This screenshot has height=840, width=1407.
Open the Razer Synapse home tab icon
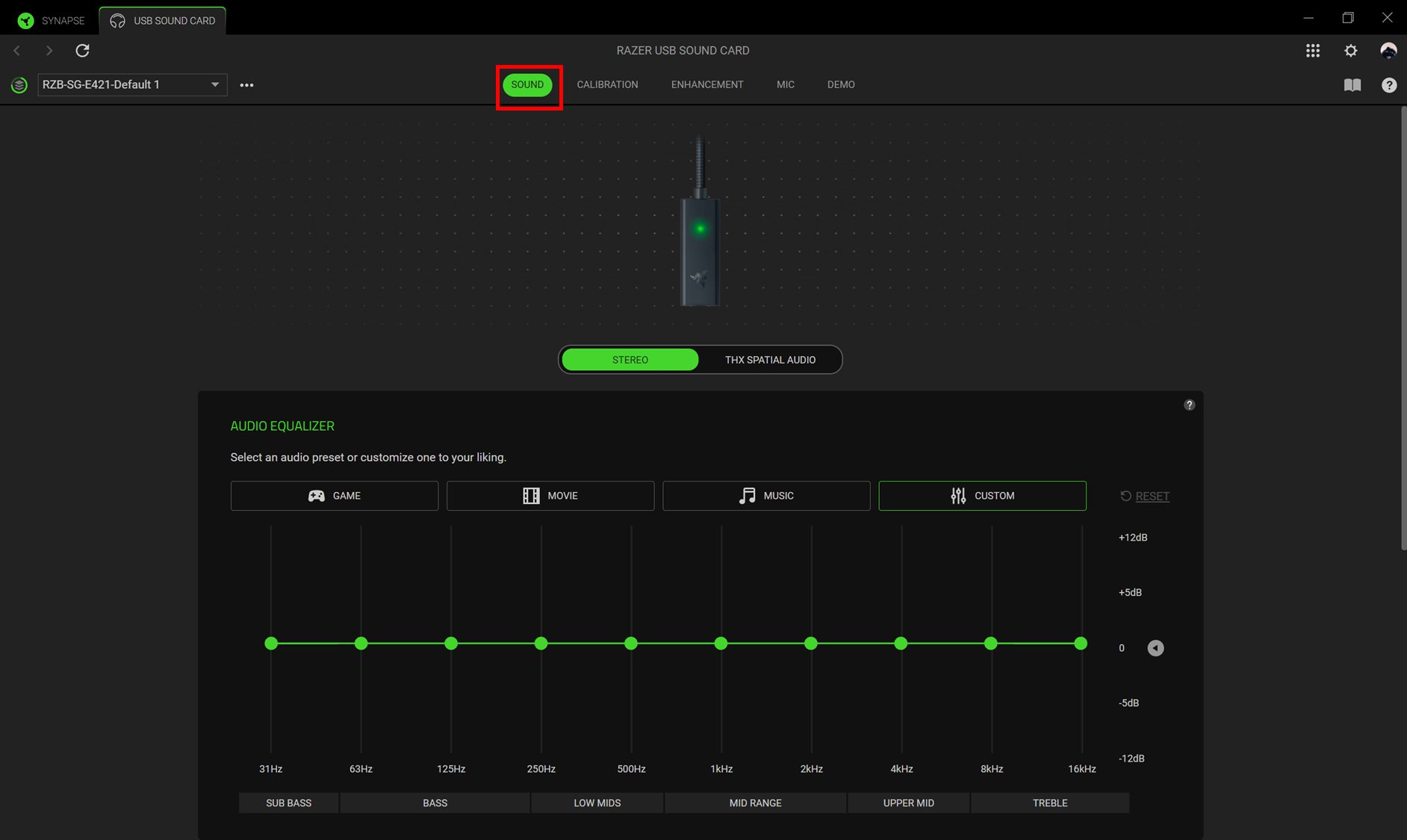[x=25, y=20]
